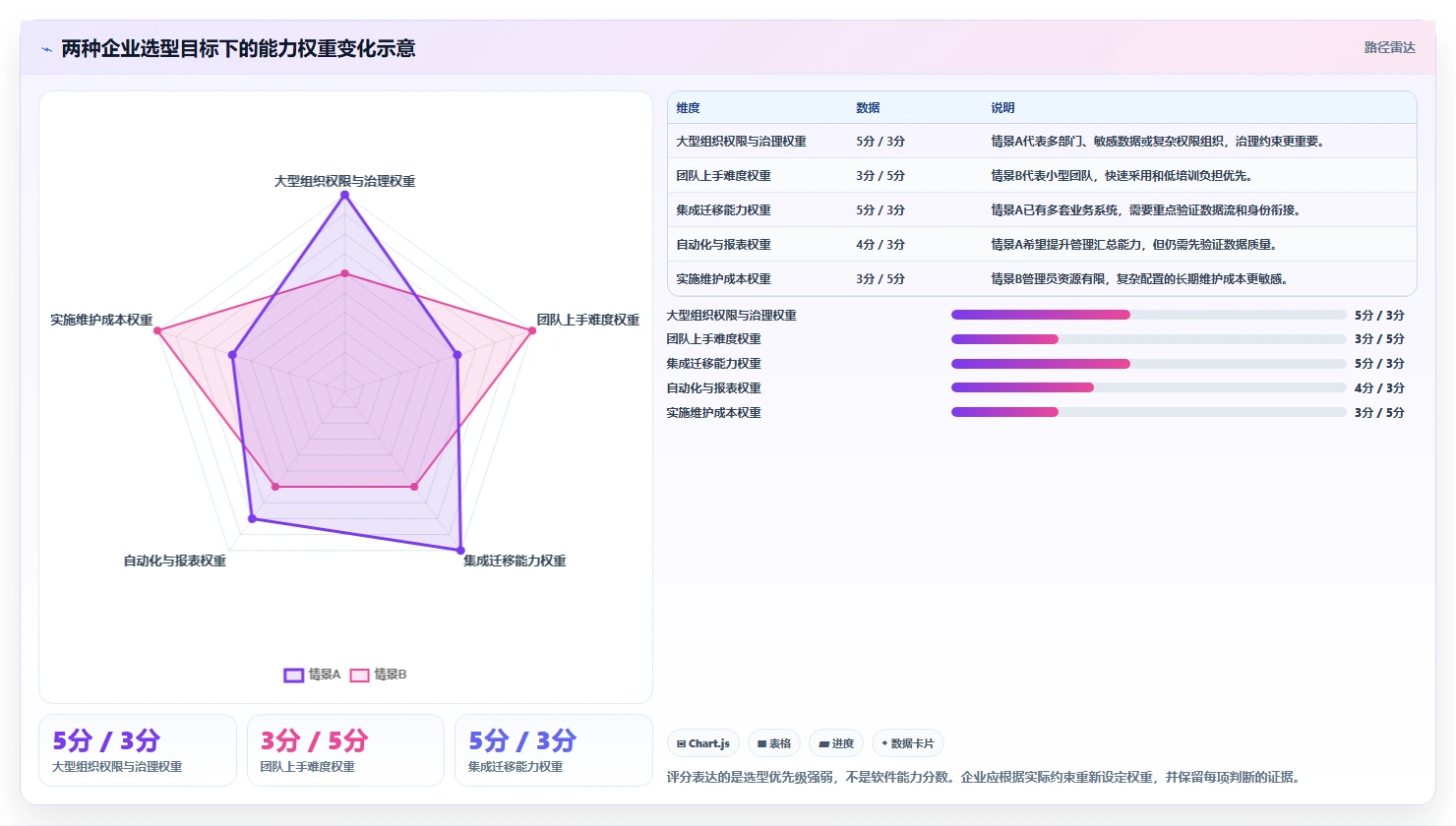
Task: Click the 集成迁移能力权重 stat card
Action: point(554,750)
